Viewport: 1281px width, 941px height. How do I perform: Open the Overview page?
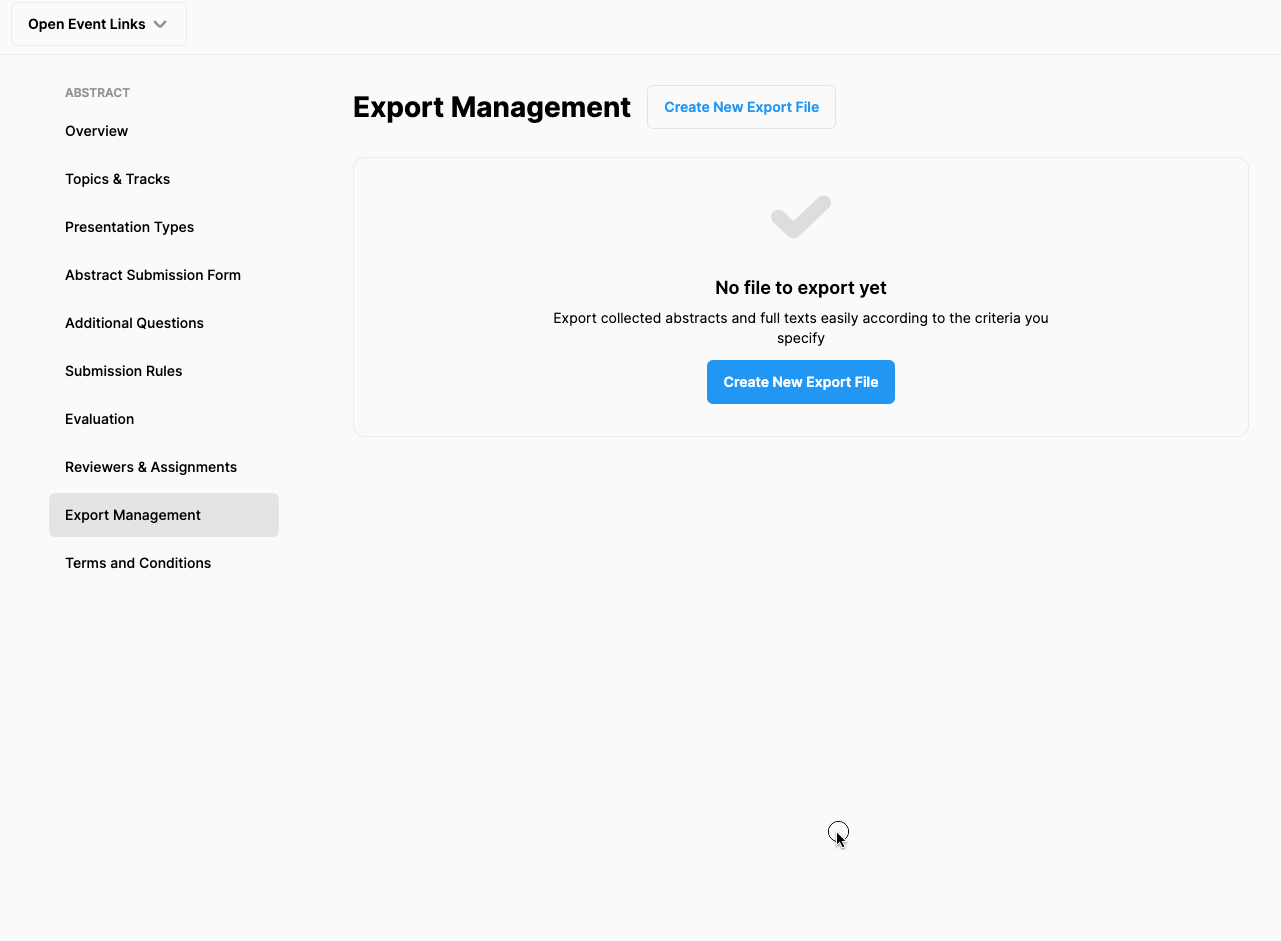[x=96, y=131]
